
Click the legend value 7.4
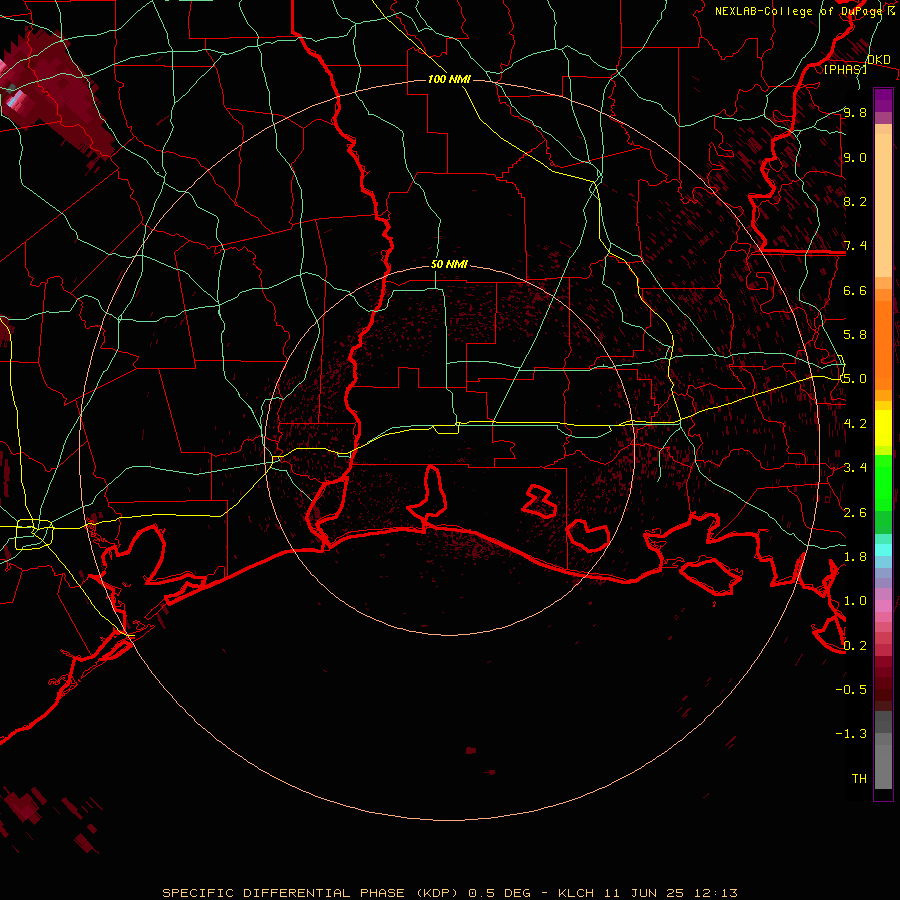[855, 246]
